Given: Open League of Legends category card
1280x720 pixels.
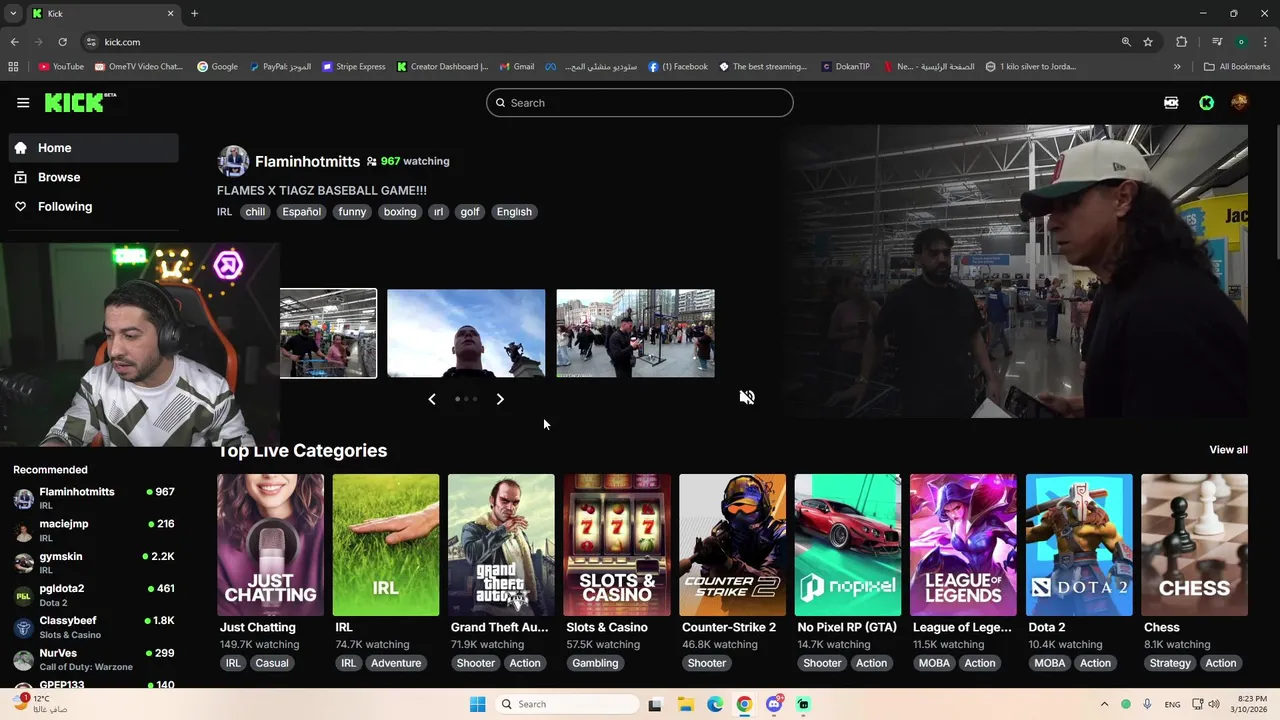Looking at the screenshot, I should [x=963, y=545].
